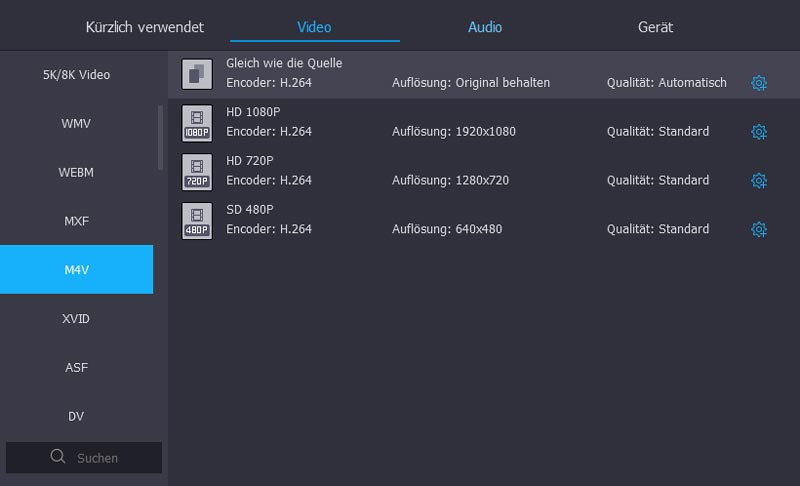Viewport: 800px width, 486px height.
Task: Open settings gear for SD 480P preset
Action: point(758,230)
